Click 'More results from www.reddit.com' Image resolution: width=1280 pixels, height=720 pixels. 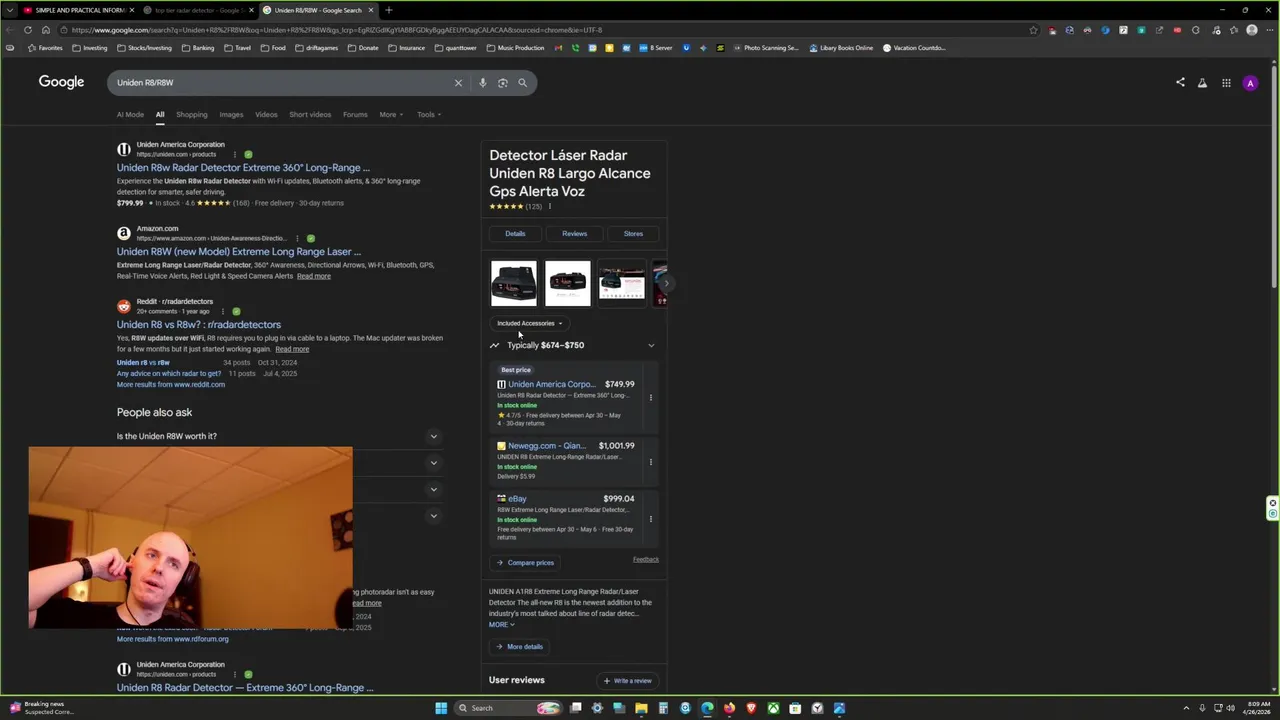171,384
